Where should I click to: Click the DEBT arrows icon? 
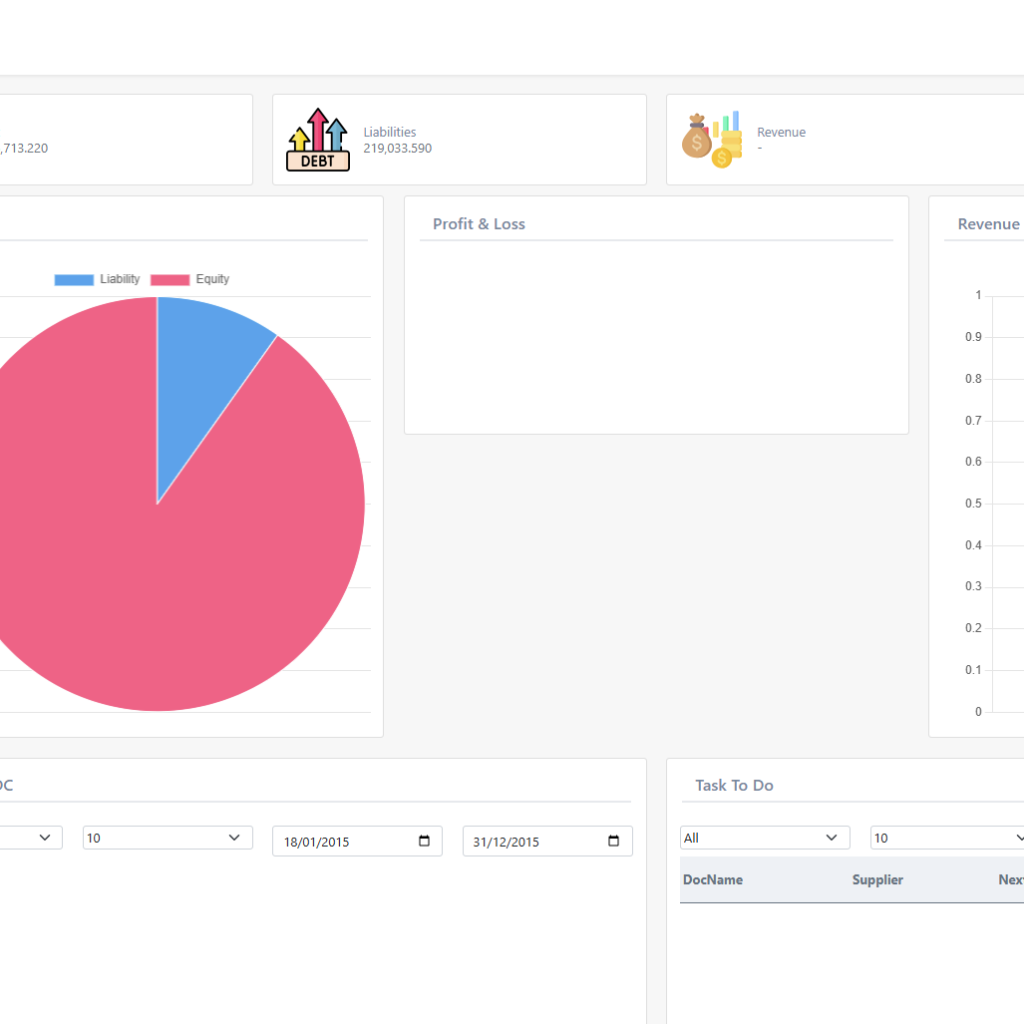pyautogui.click(x=318, y=140)
